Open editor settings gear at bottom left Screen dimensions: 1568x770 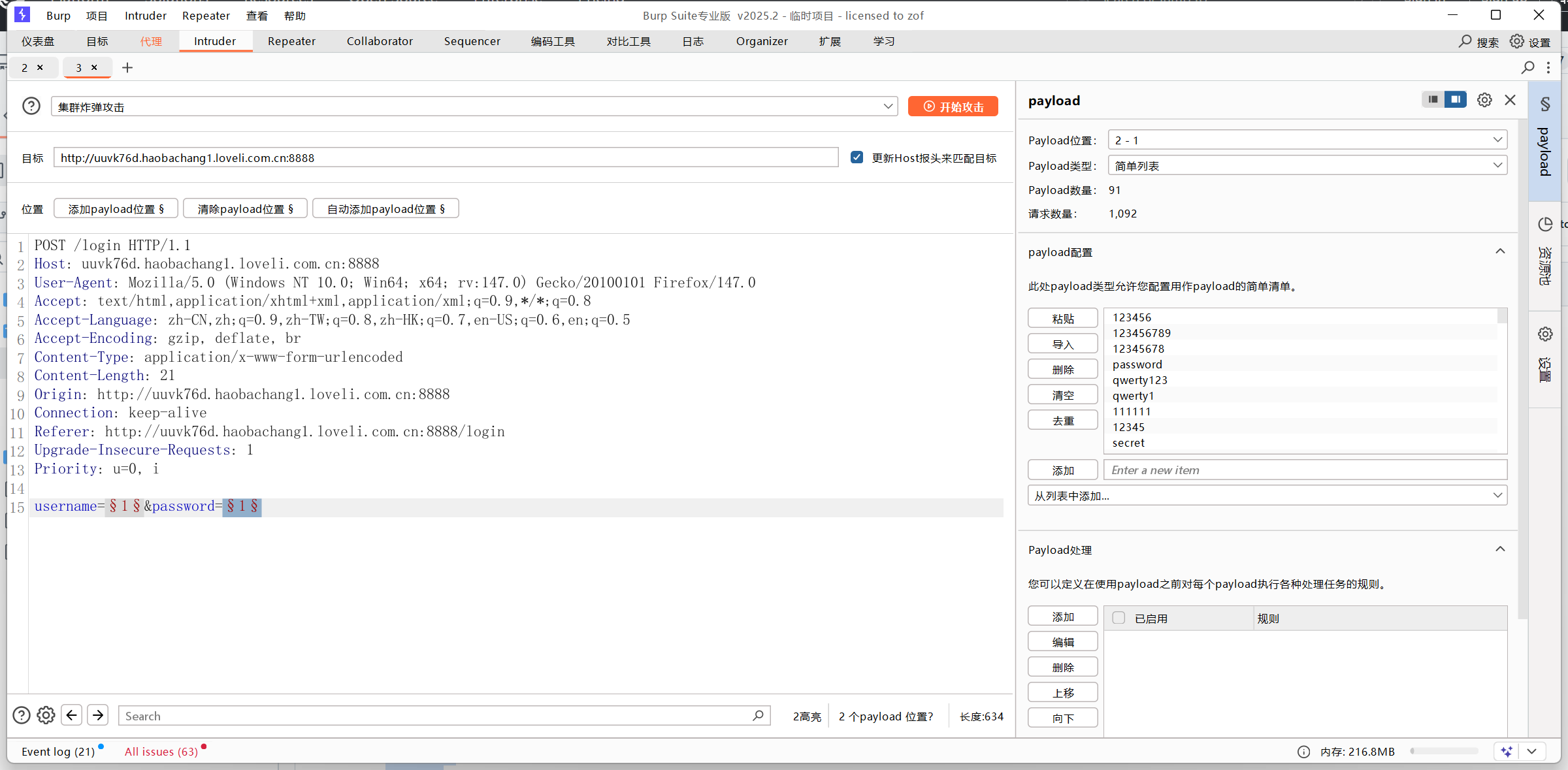pyautogui.click(x=46, y=715)
